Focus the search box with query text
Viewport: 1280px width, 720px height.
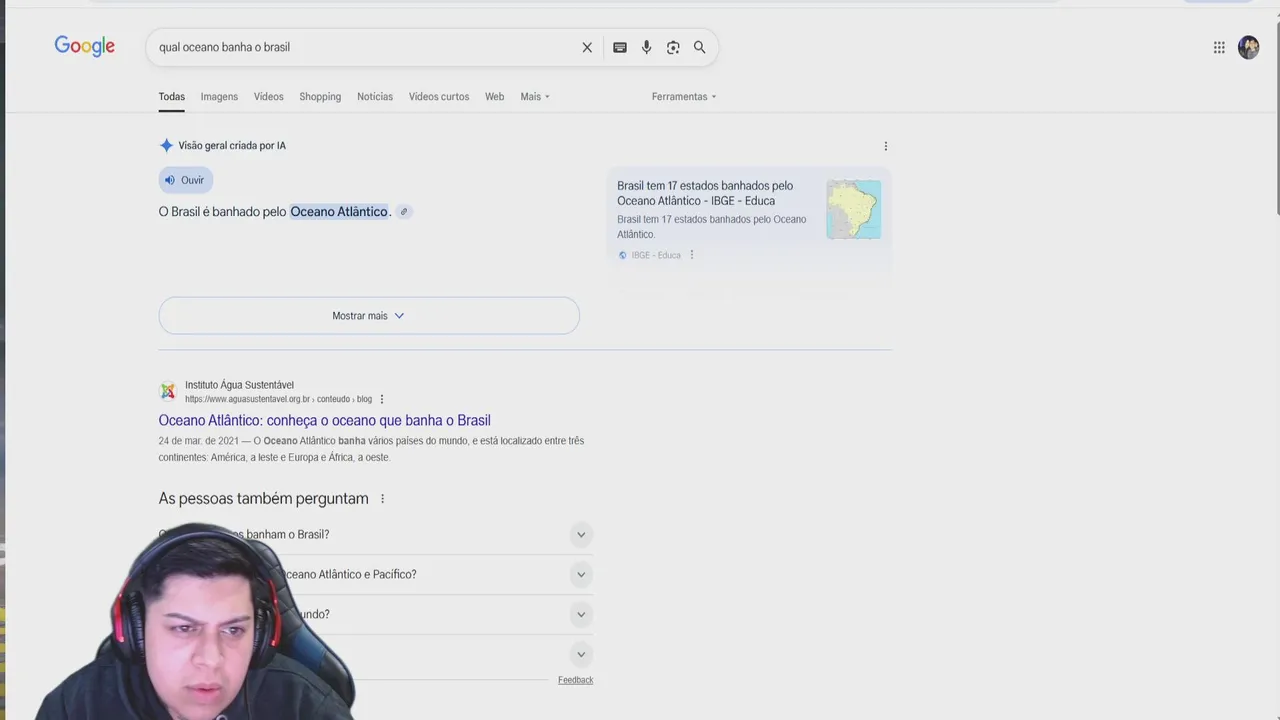[365, 47]
